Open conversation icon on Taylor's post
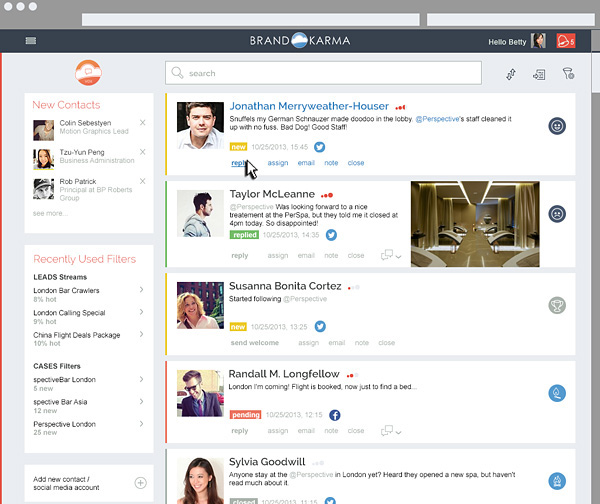Image resolution: width=600 pixels, height=504 pixels. click(x=387, y=254)
